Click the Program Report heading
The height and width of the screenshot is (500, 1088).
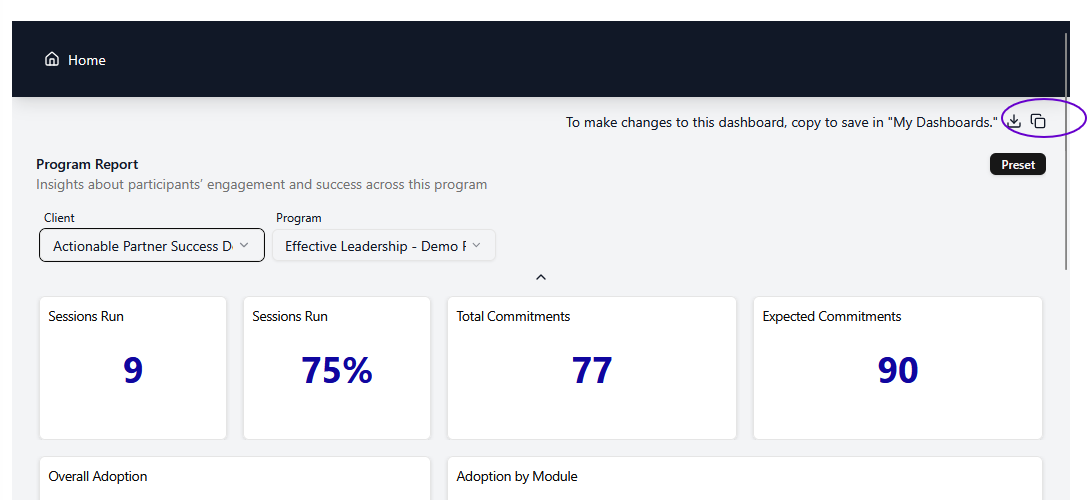pyautogui.click(x=87, y=164)
